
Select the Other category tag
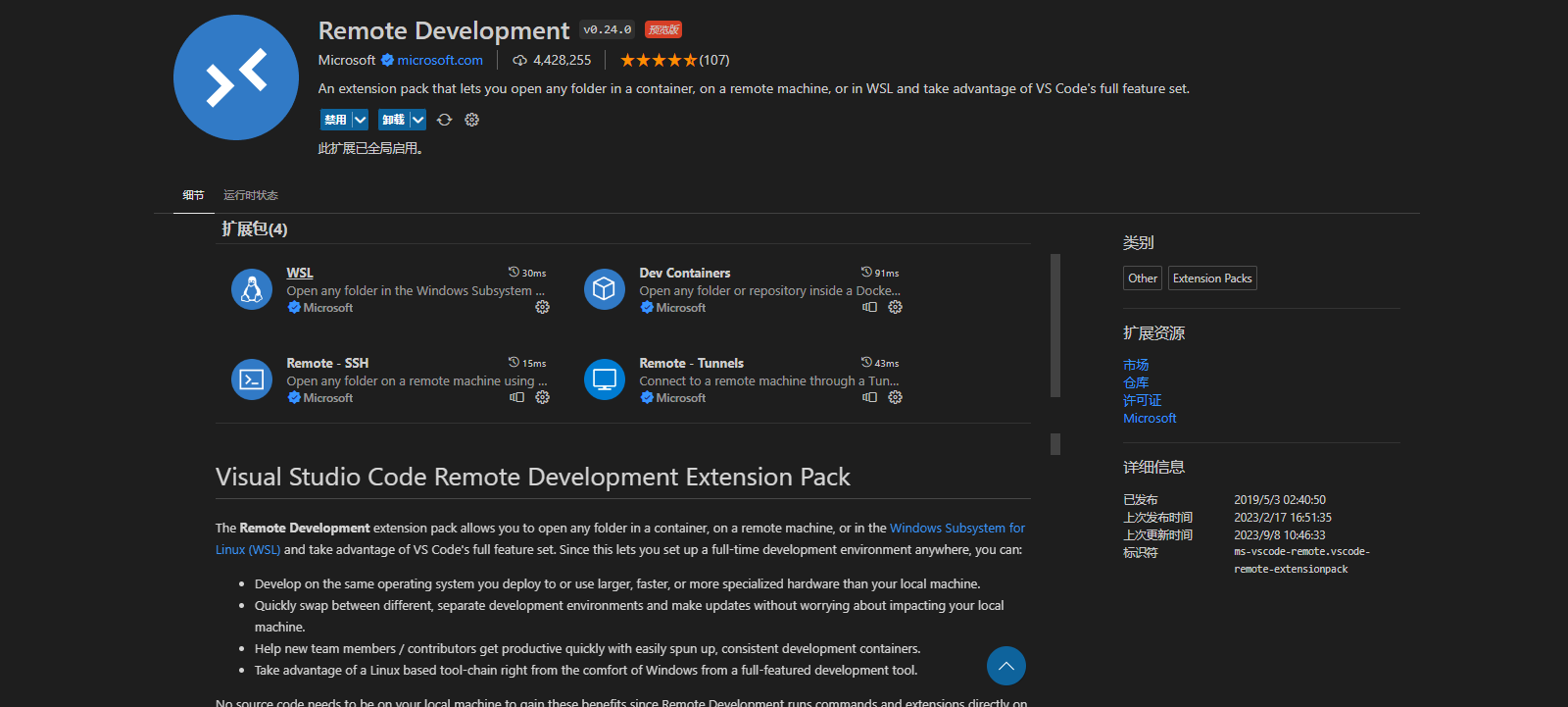coord(1143,278)
